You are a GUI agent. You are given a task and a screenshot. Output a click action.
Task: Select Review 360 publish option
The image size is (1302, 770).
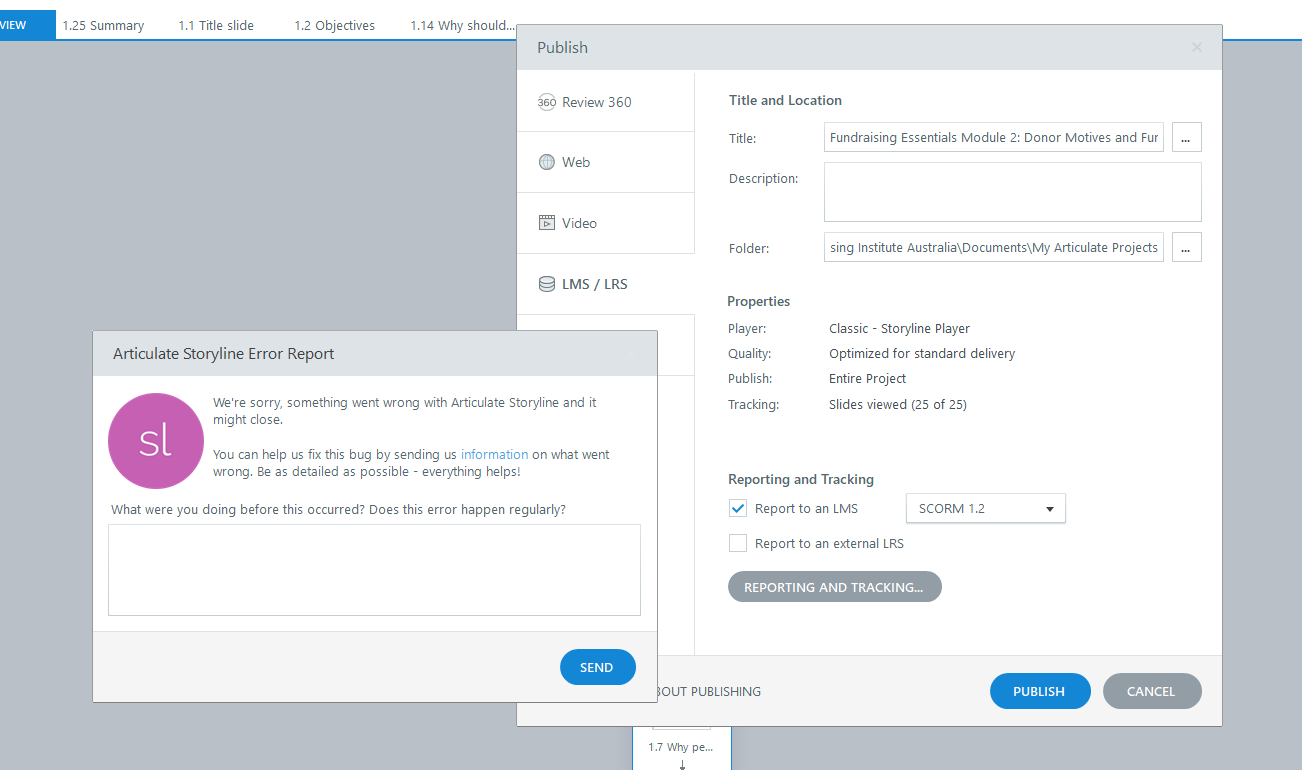(606, 102)
